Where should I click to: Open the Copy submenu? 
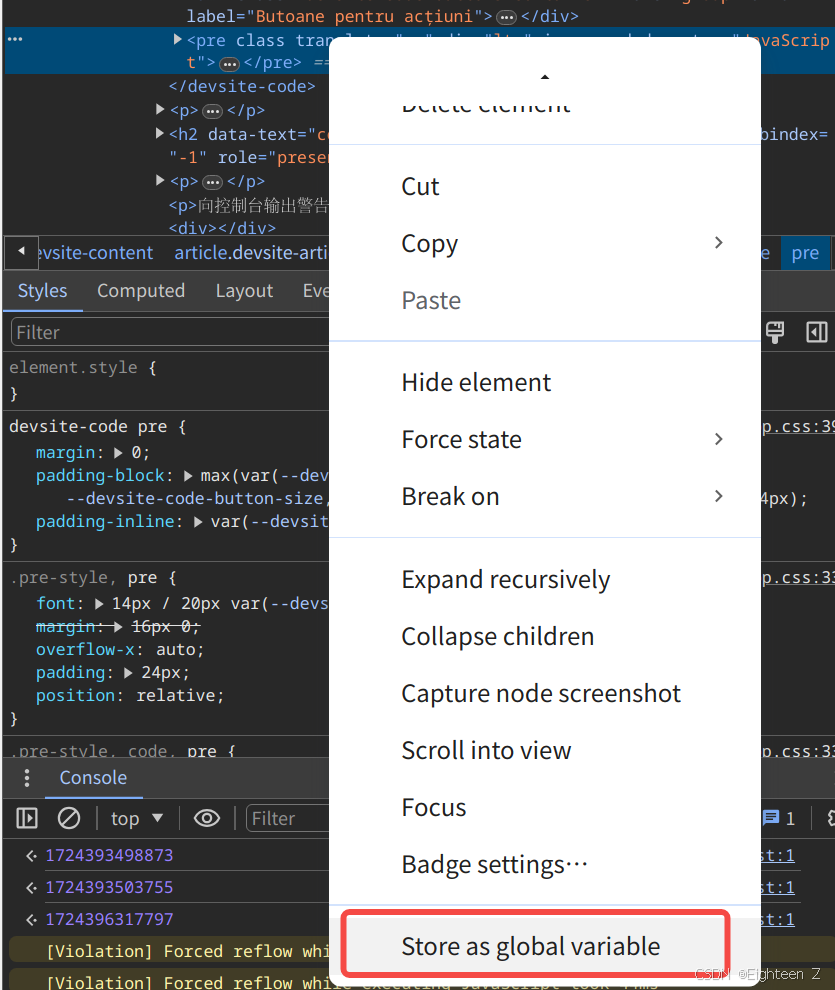(545, 243)
